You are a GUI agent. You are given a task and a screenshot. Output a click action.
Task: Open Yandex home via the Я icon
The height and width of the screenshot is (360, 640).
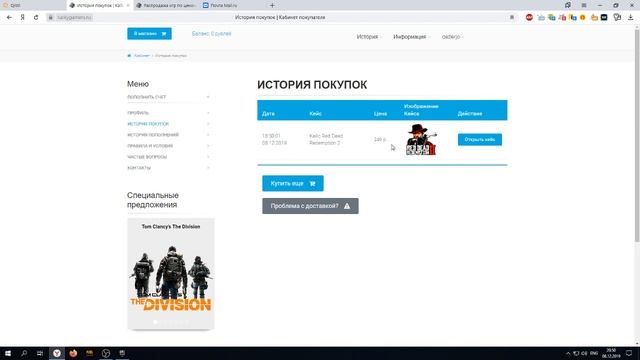(x=22, y=18)
